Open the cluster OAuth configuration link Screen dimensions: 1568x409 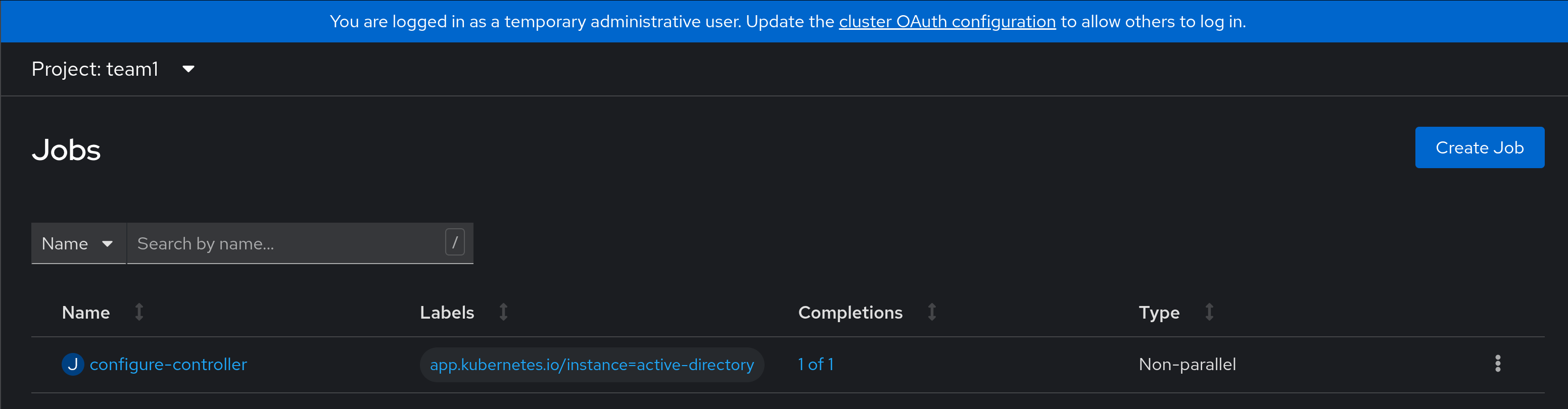(947, 22)
